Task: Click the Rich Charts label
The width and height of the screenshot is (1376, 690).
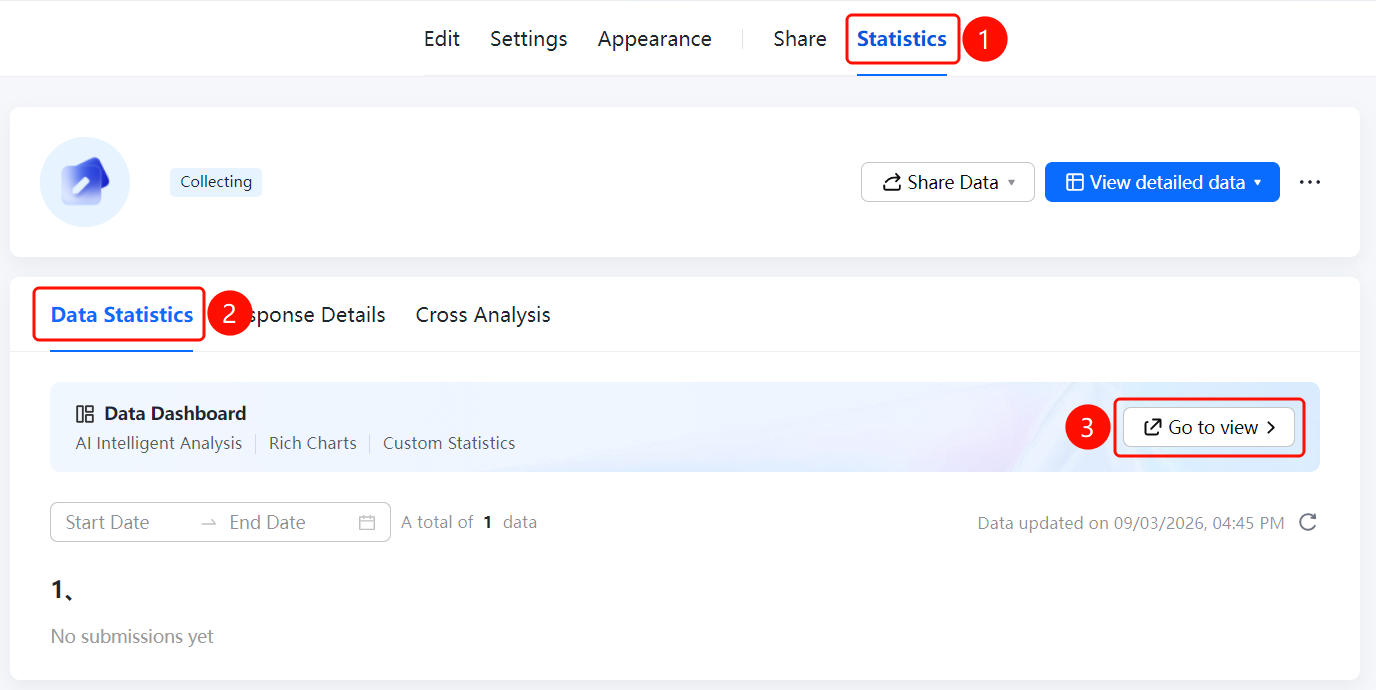Action: (x=313, y=443)
